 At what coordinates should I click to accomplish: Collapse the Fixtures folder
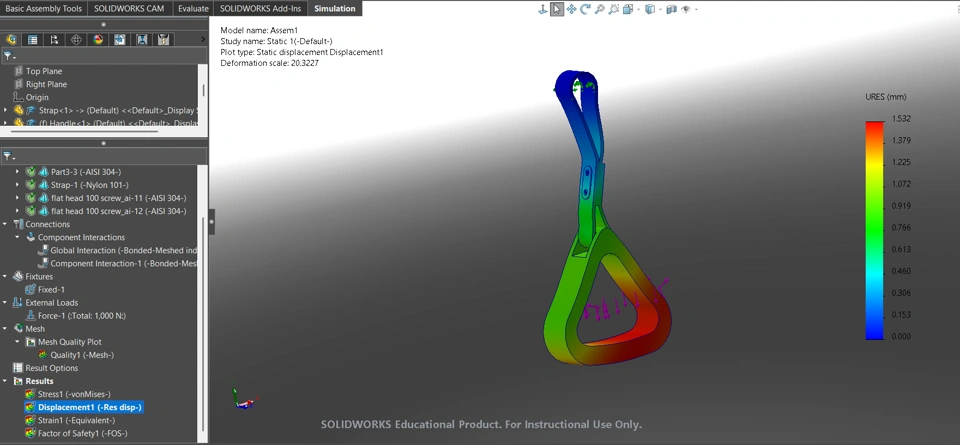tap(6, 277)
